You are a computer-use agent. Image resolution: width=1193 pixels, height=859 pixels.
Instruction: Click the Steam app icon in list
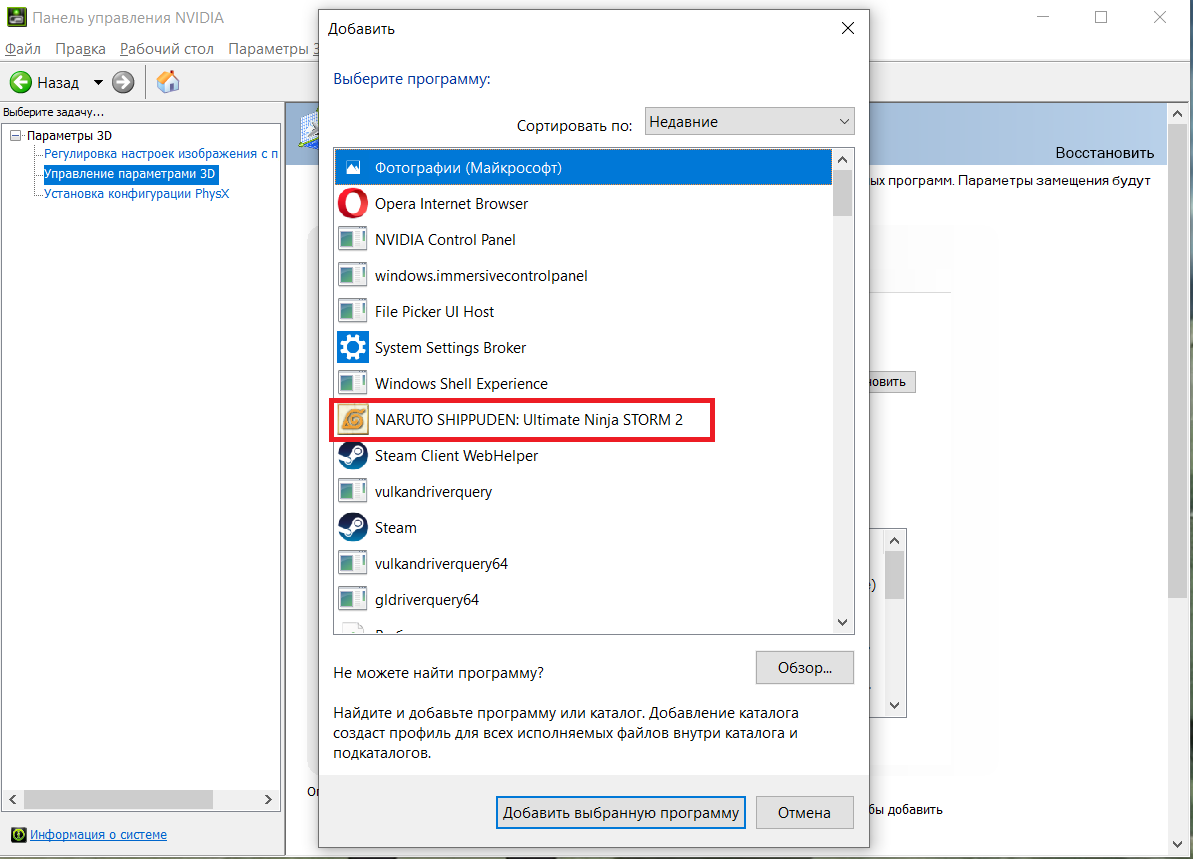tap(353, 527)
